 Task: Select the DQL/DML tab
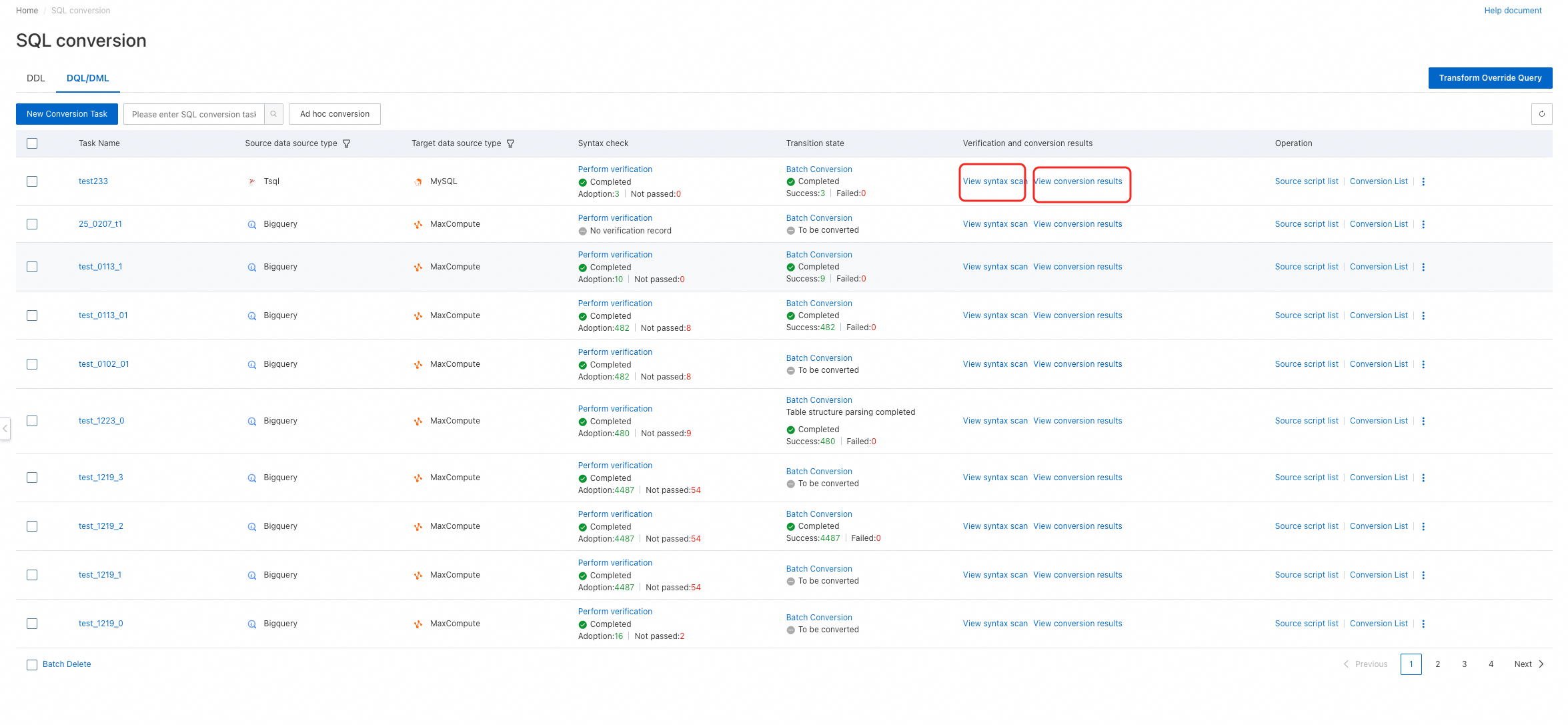tap(87, 78)
